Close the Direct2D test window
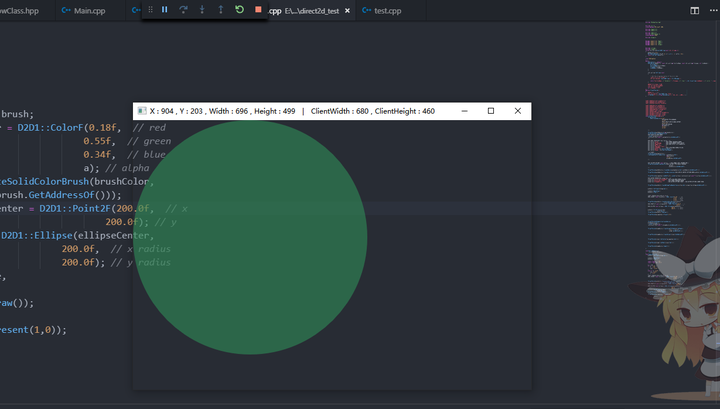The image size is (720, 409). click(518, 111)
